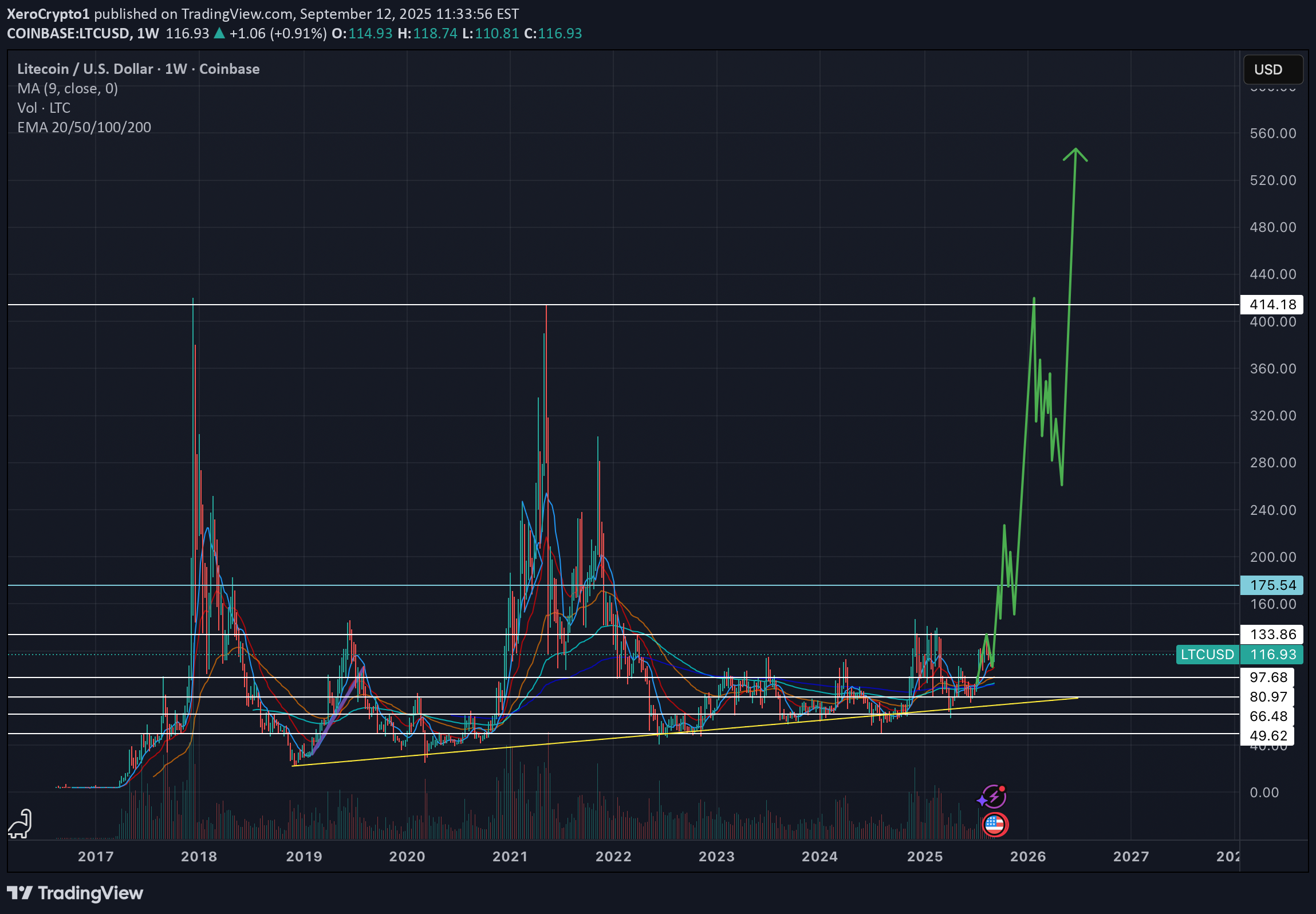The height and width of the screenshot is (914, 1316).
Task: Click the 200.00 price axis tick
Action: pos(1273,557)
